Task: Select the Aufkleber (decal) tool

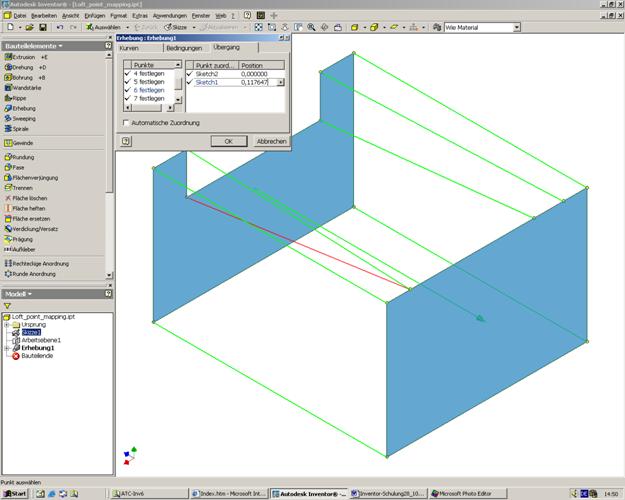Action: coord(20,250)
